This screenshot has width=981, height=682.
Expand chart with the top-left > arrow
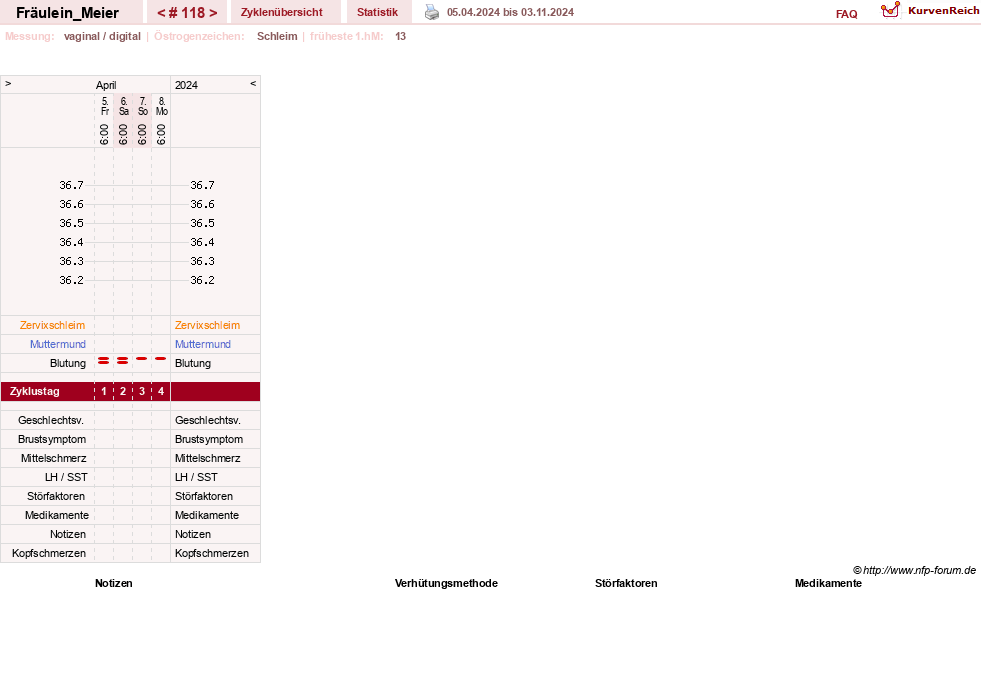coord(8,83)
